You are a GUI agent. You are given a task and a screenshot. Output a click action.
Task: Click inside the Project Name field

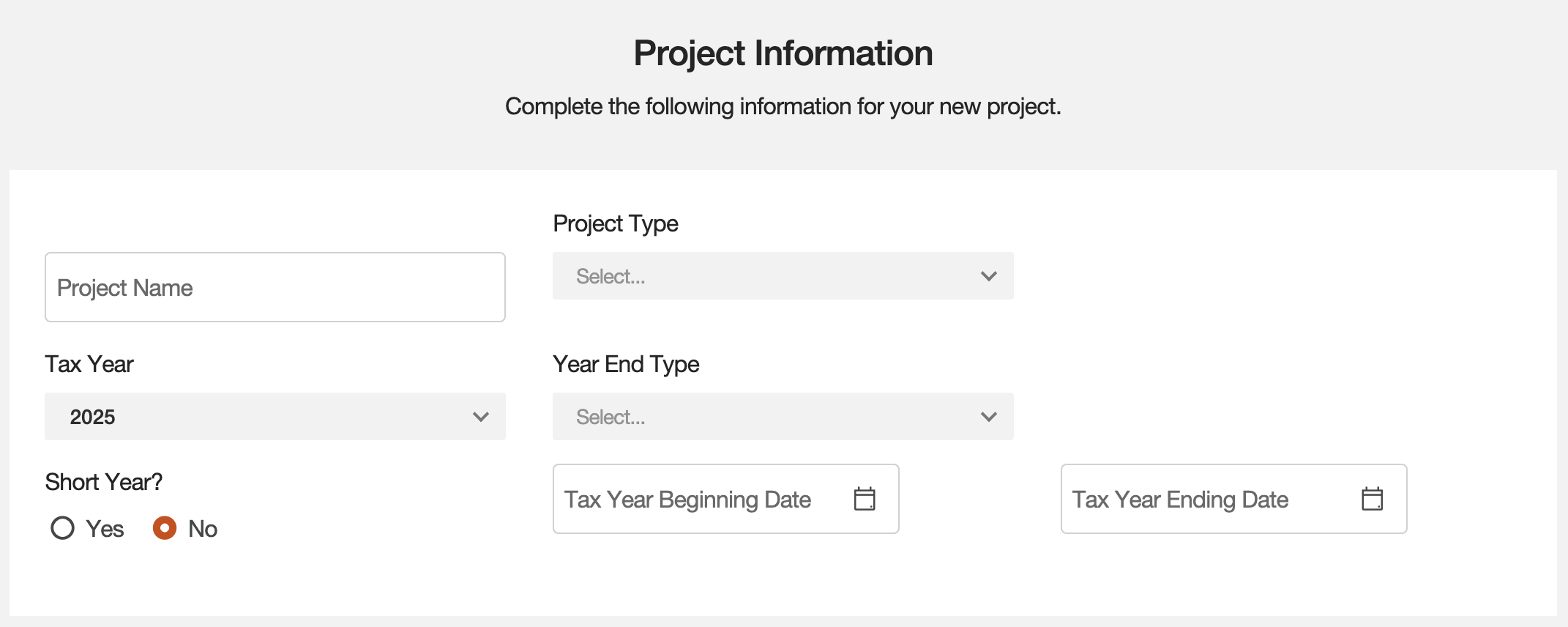[275, 287]
